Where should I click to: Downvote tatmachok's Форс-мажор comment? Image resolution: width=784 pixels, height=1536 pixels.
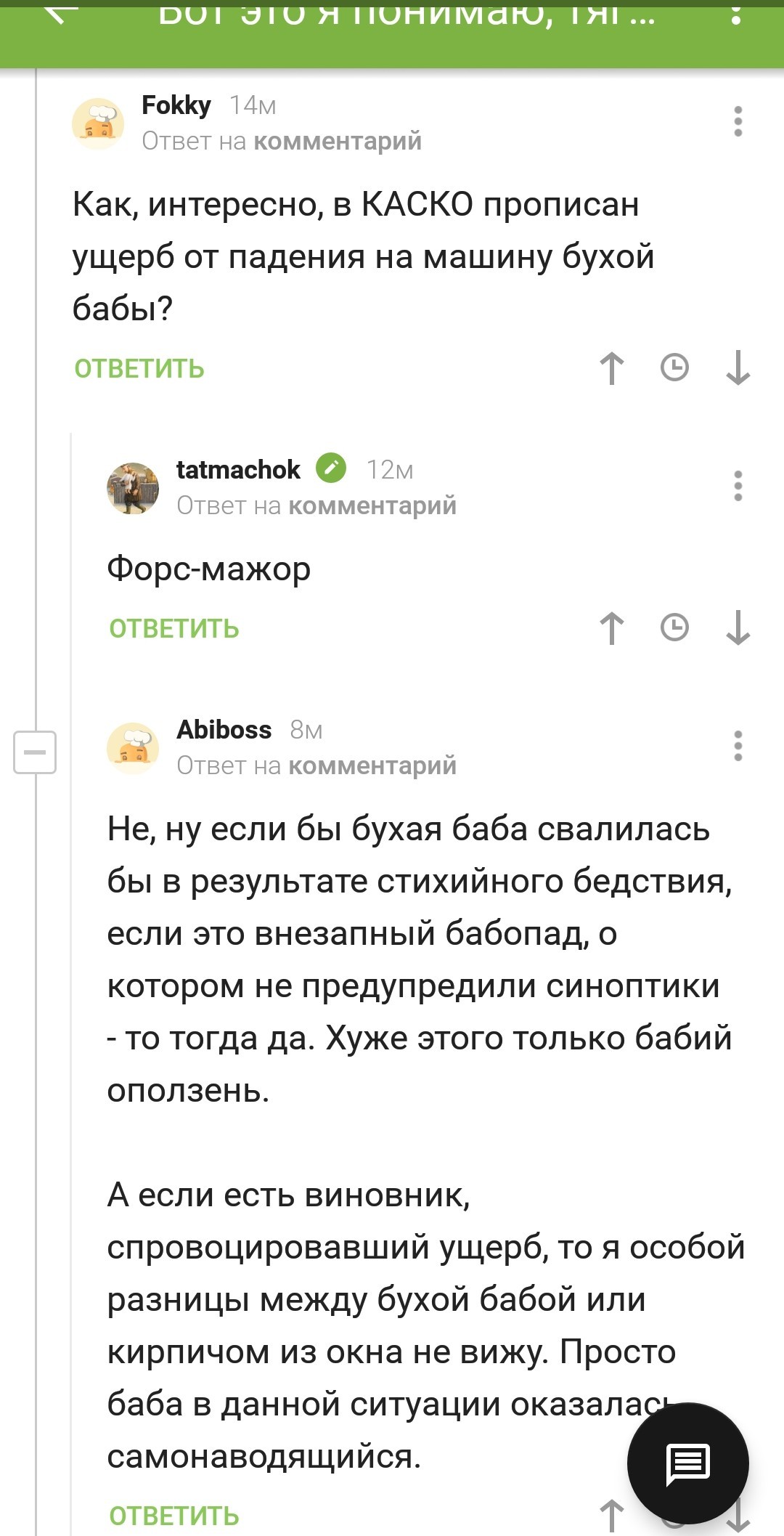738,627
